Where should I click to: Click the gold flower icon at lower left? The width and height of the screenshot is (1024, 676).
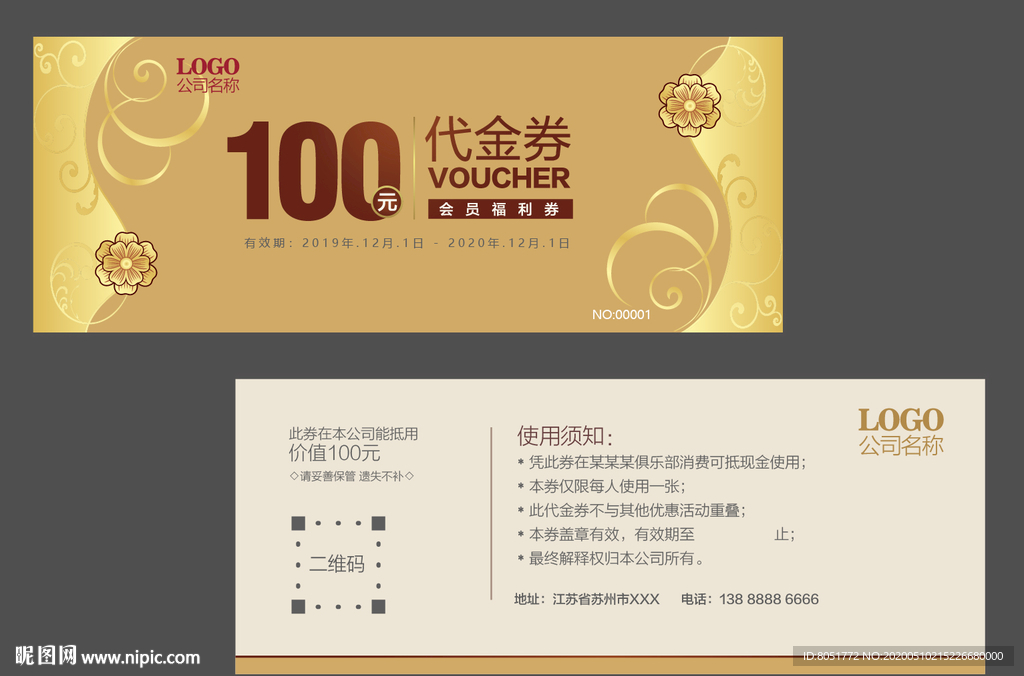[x=126, y=263]
